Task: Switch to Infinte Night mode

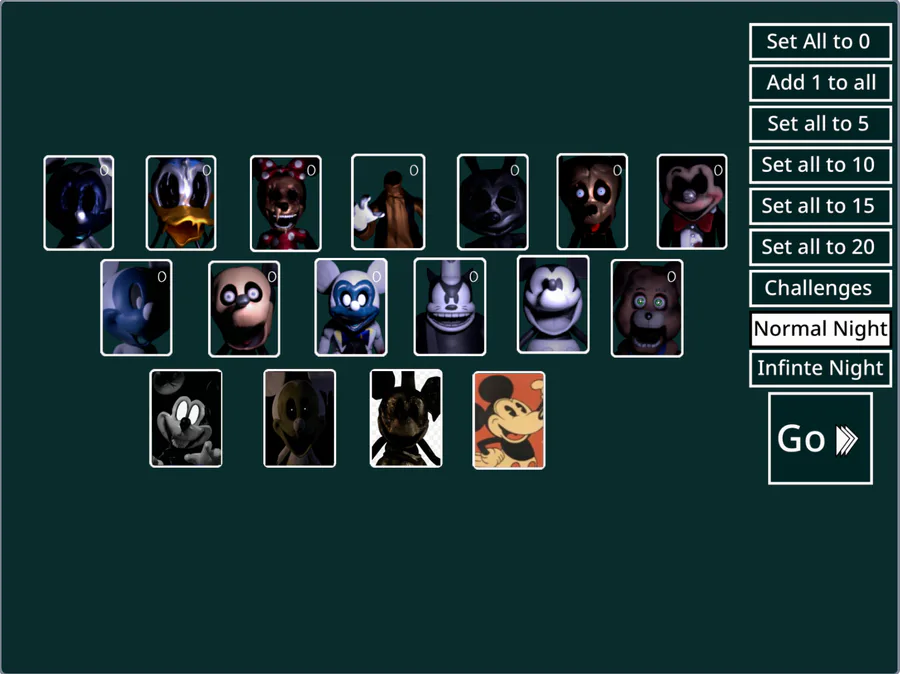Action: (820, 368)
